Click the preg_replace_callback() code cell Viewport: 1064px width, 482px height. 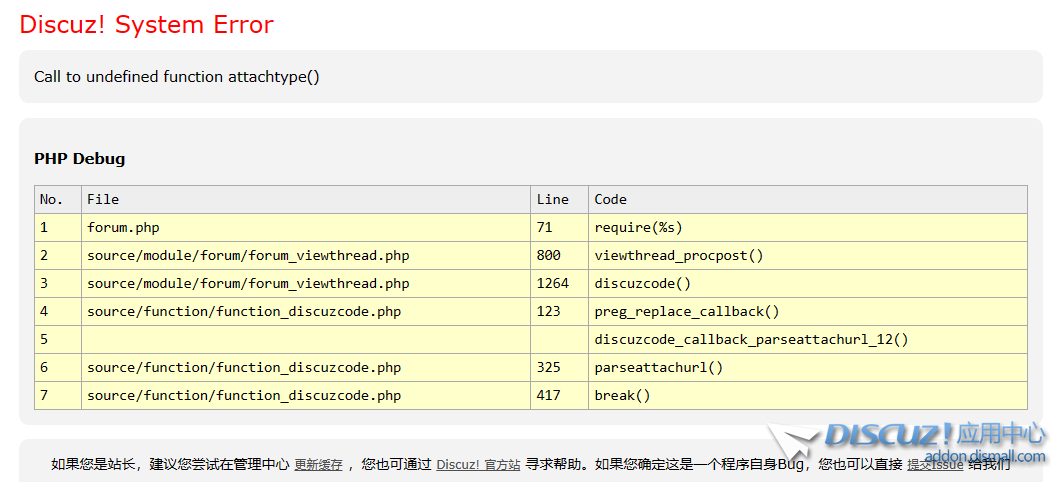click(x=808, y=312)
